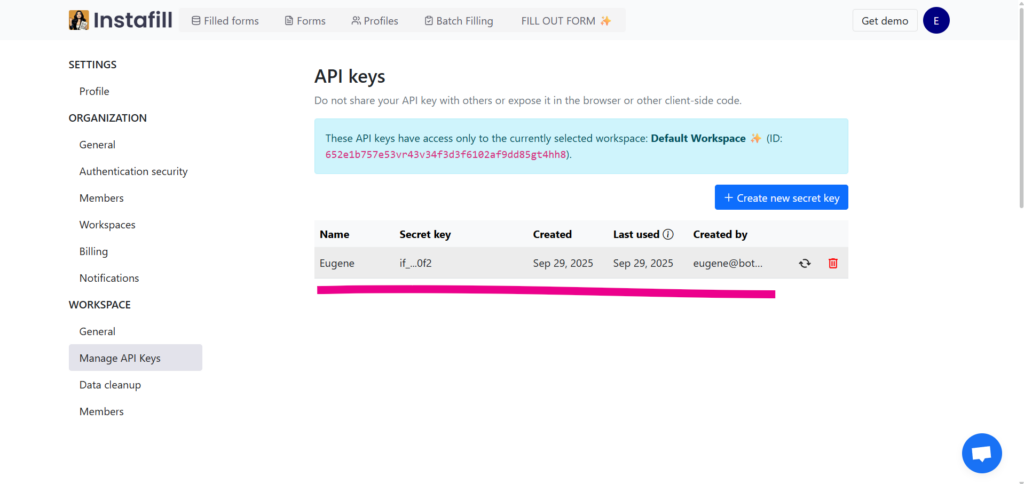
Task: Open the user avatar menu
Action: point(936,20)
